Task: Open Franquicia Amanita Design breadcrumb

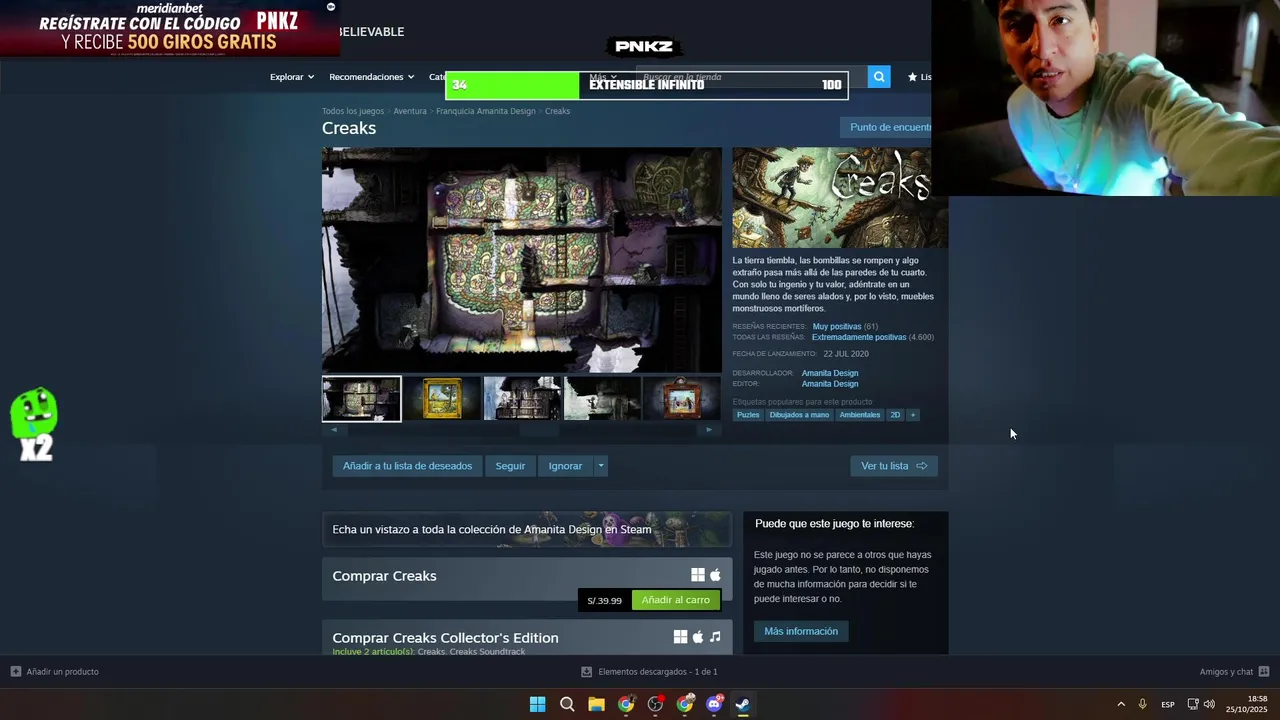Action: click(x=486, y=111)
